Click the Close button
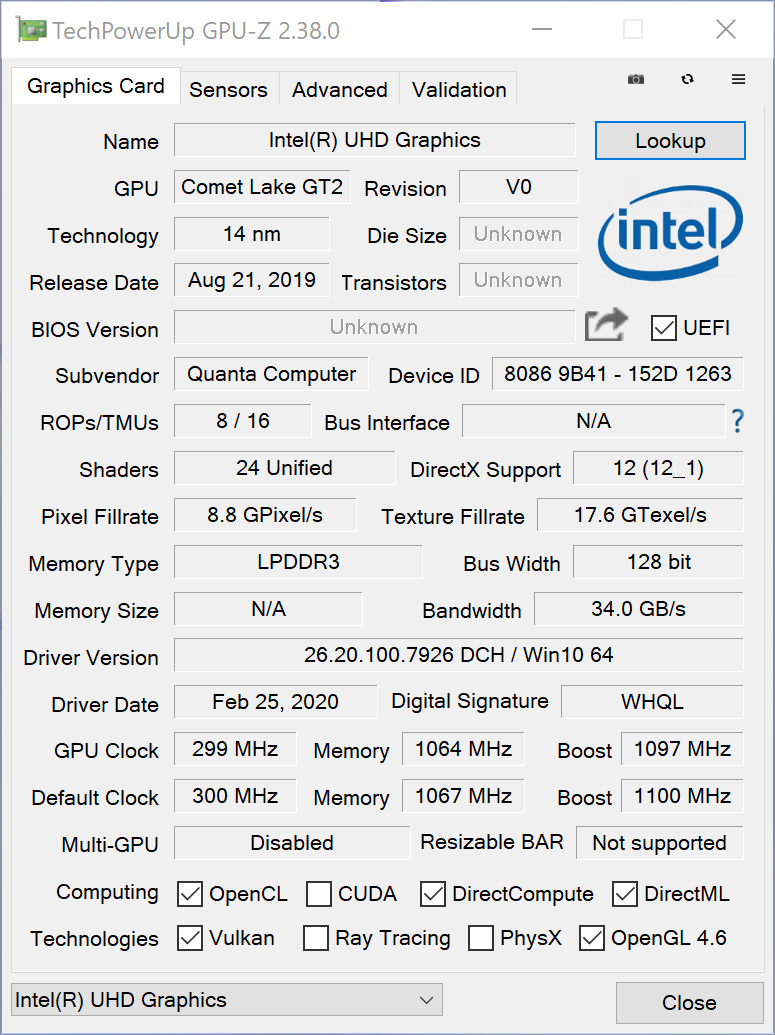 tap(689, 1003)
